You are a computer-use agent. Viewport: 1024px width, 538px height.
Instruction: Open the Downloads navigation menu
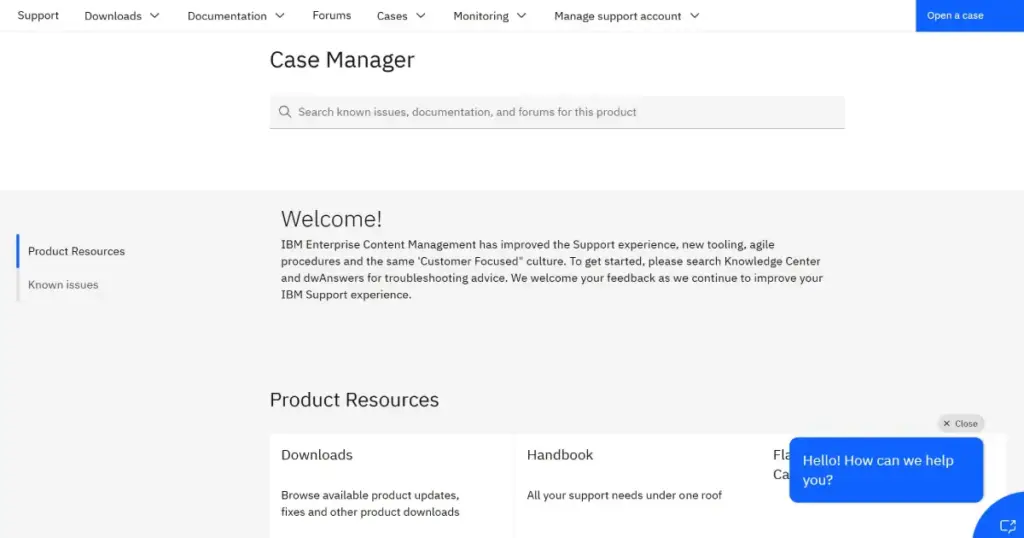(x=121, y=16)
